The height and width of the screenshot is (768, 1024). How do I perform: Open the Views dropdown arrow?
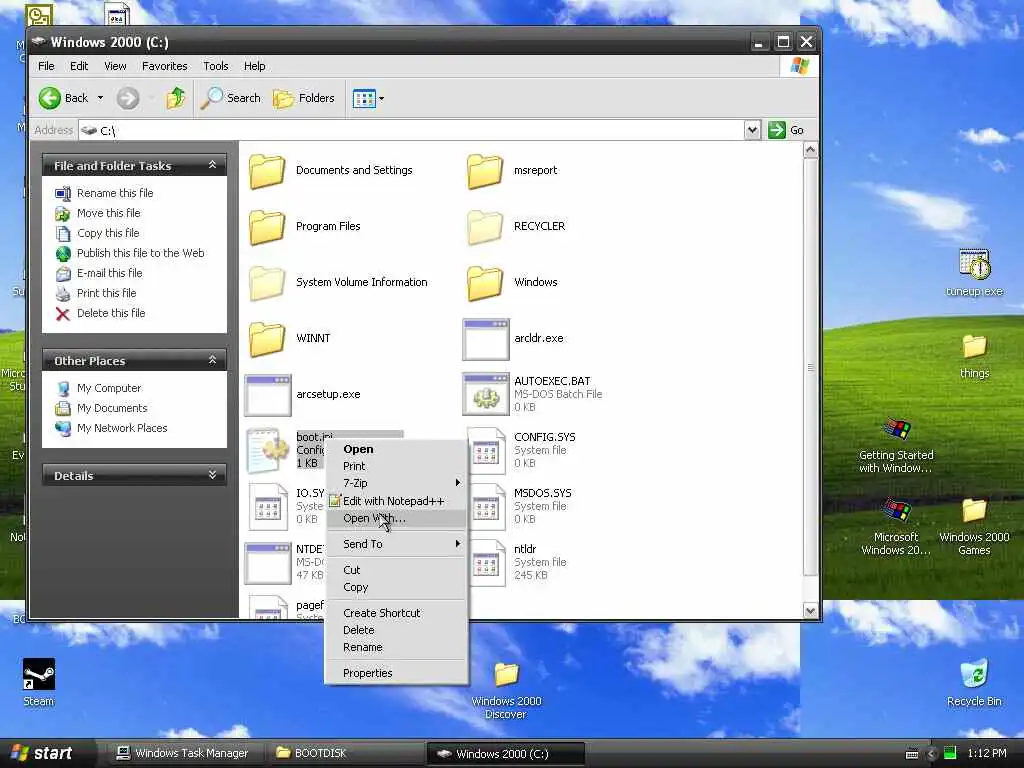click(x=381, y=99)
